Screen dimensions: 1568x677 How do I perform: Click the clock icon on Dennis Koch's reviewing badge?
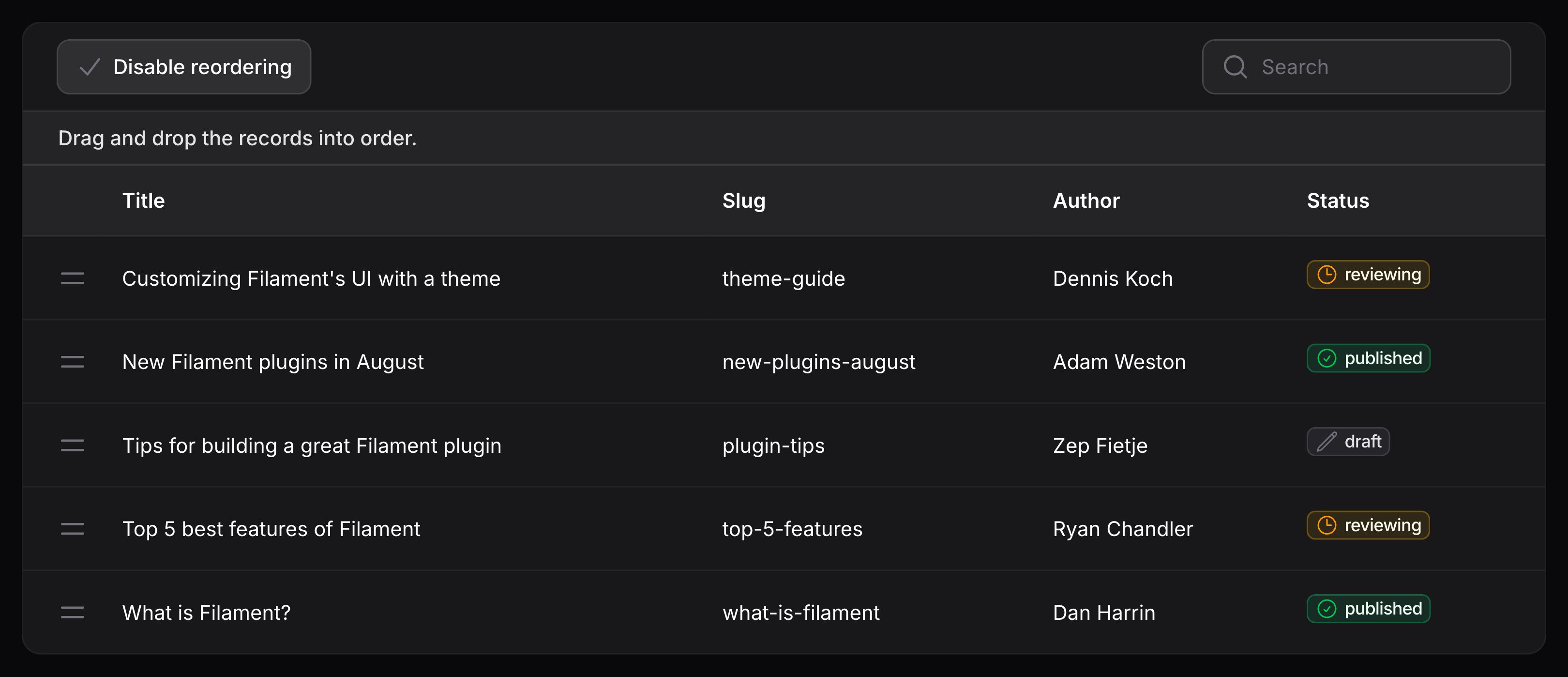(x=1327, y=275)
